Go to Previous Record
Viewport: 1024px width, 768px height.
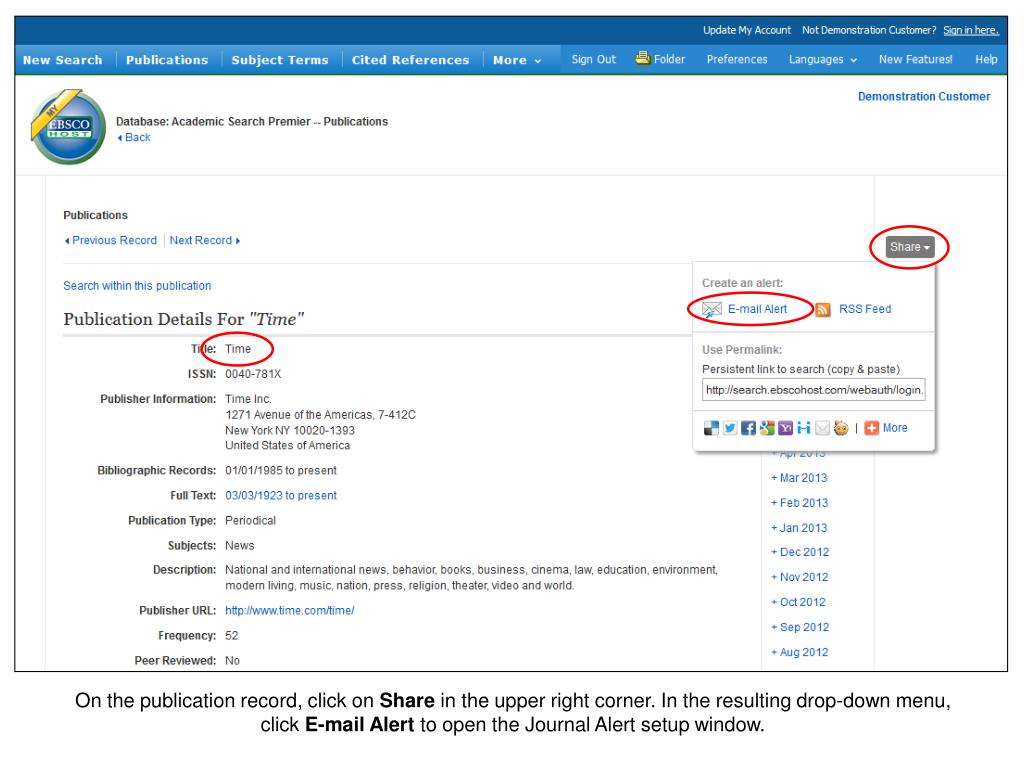(114, 240)
